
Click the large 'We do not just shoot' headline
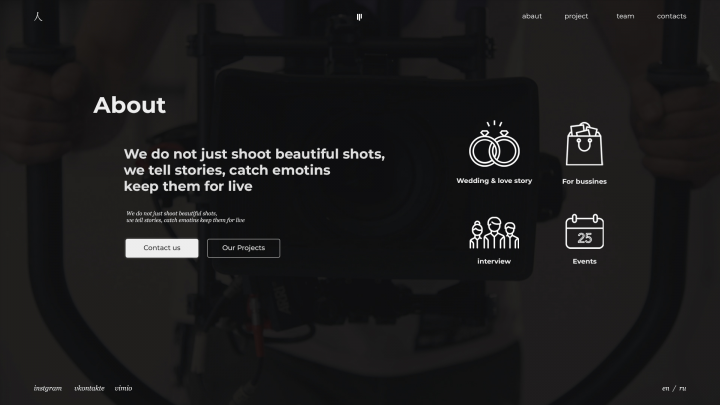(x=254, y=170)
